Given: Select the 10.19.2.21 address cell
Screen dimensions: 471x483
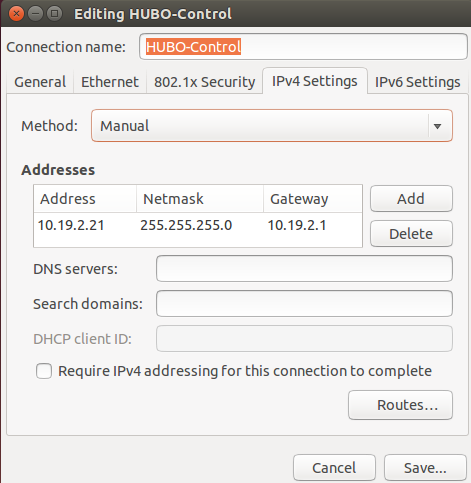Looking at the screenshot, I should [x=71, y=225].
